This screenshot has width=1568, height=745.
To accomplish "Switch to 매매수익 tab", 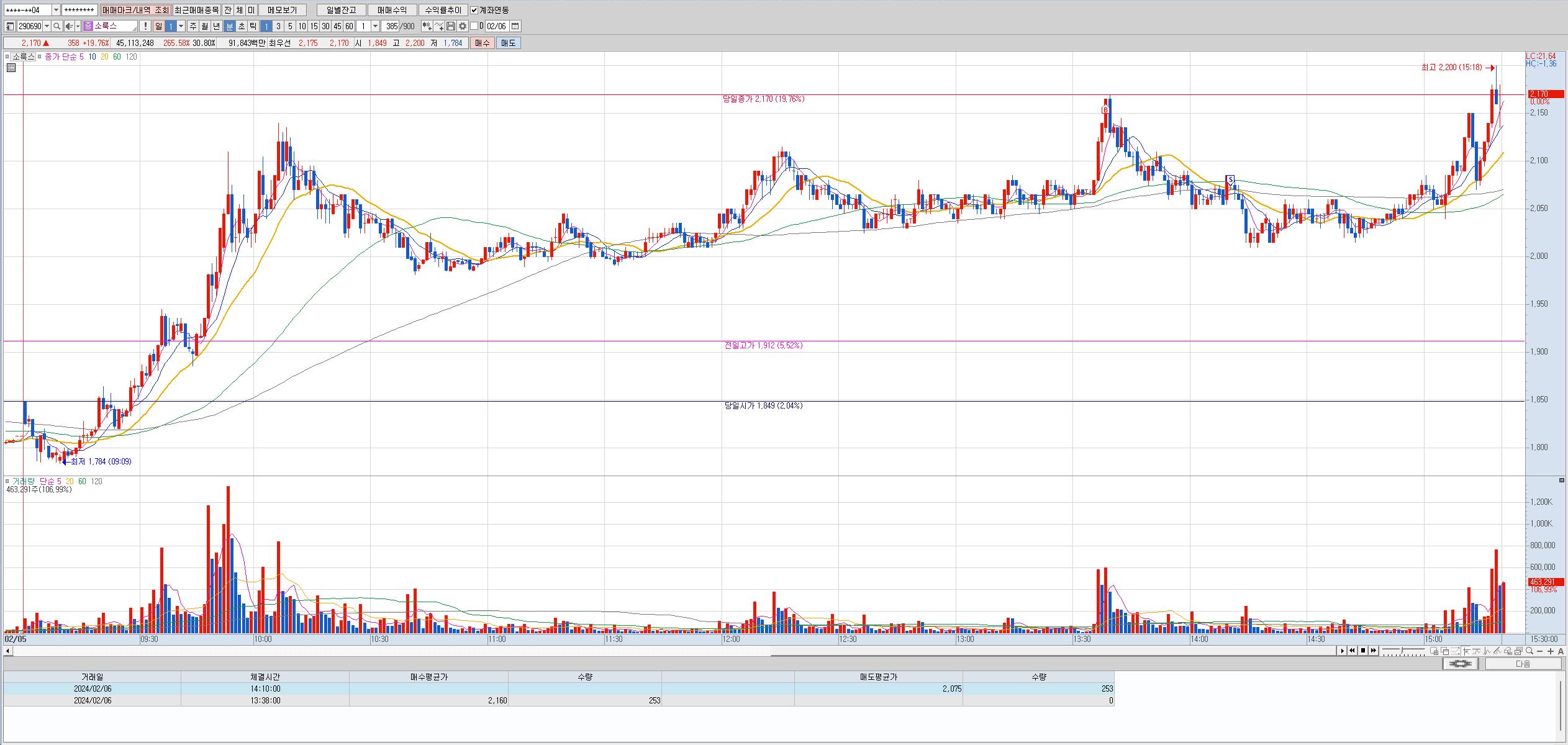I will coord(392,10).
